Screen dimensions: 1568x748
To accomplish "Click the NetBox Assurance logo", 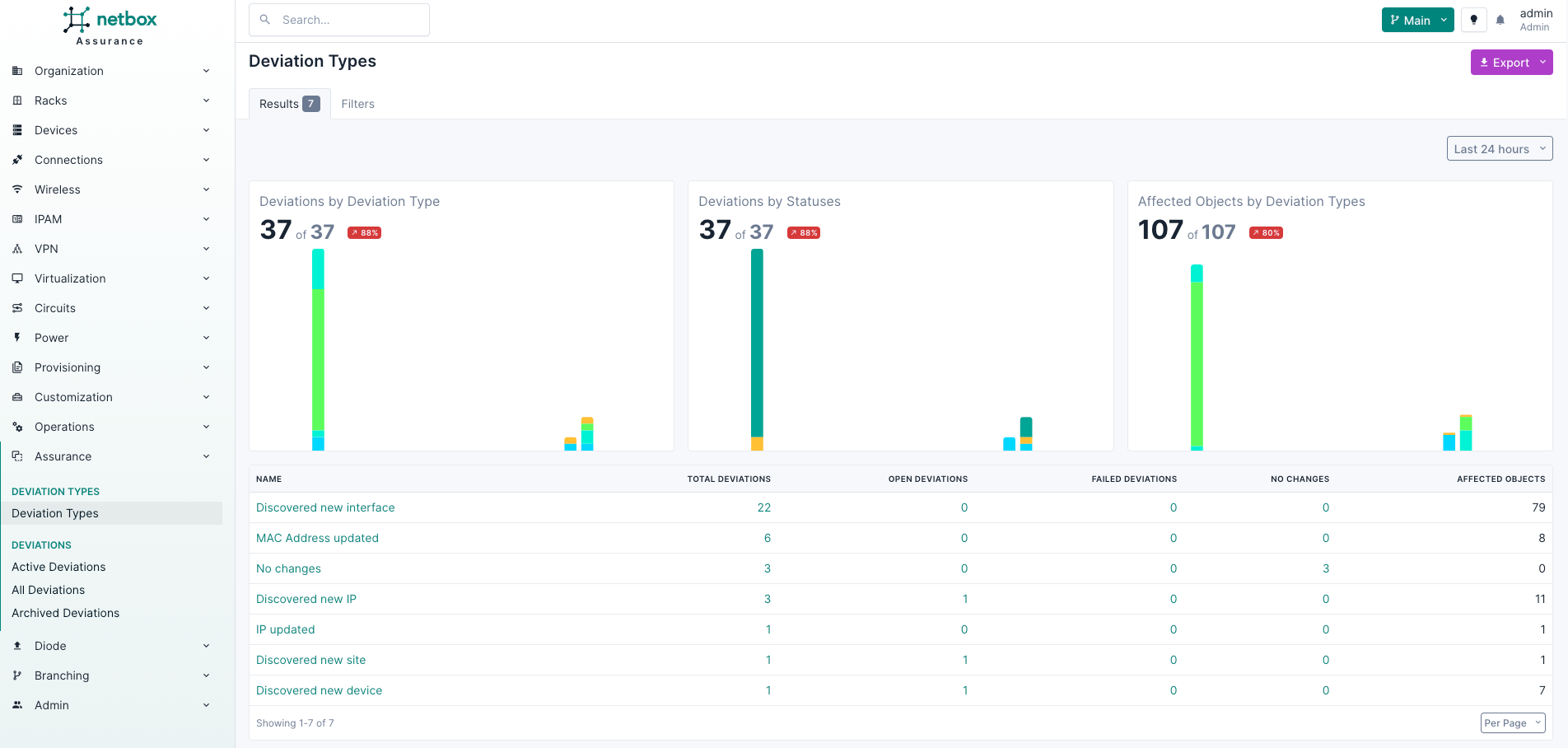I will tap(110, 26).
